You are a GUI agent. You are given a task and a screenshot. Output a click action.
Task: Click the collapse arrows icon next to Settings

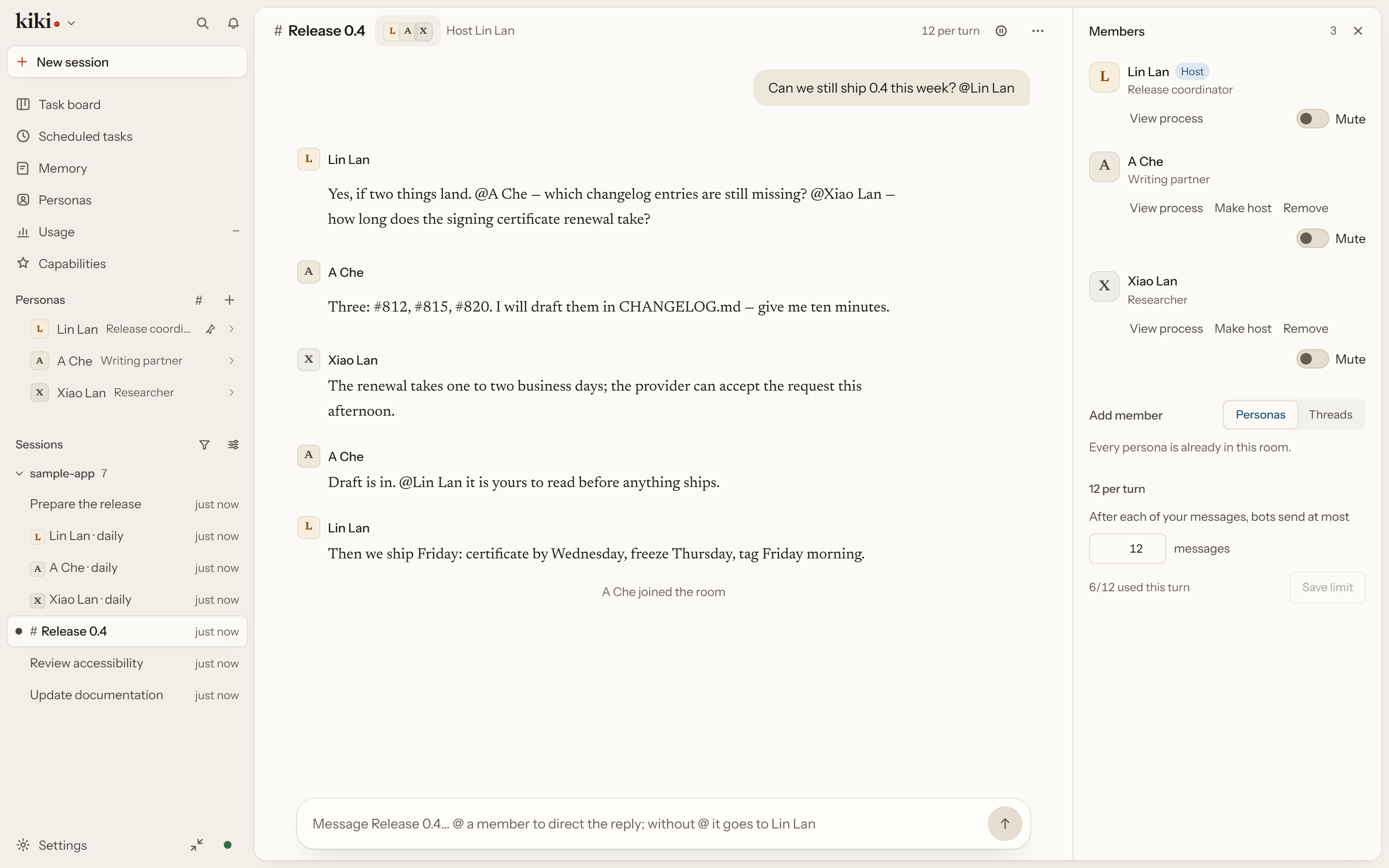pyautogui.click(x=197, y=844)
